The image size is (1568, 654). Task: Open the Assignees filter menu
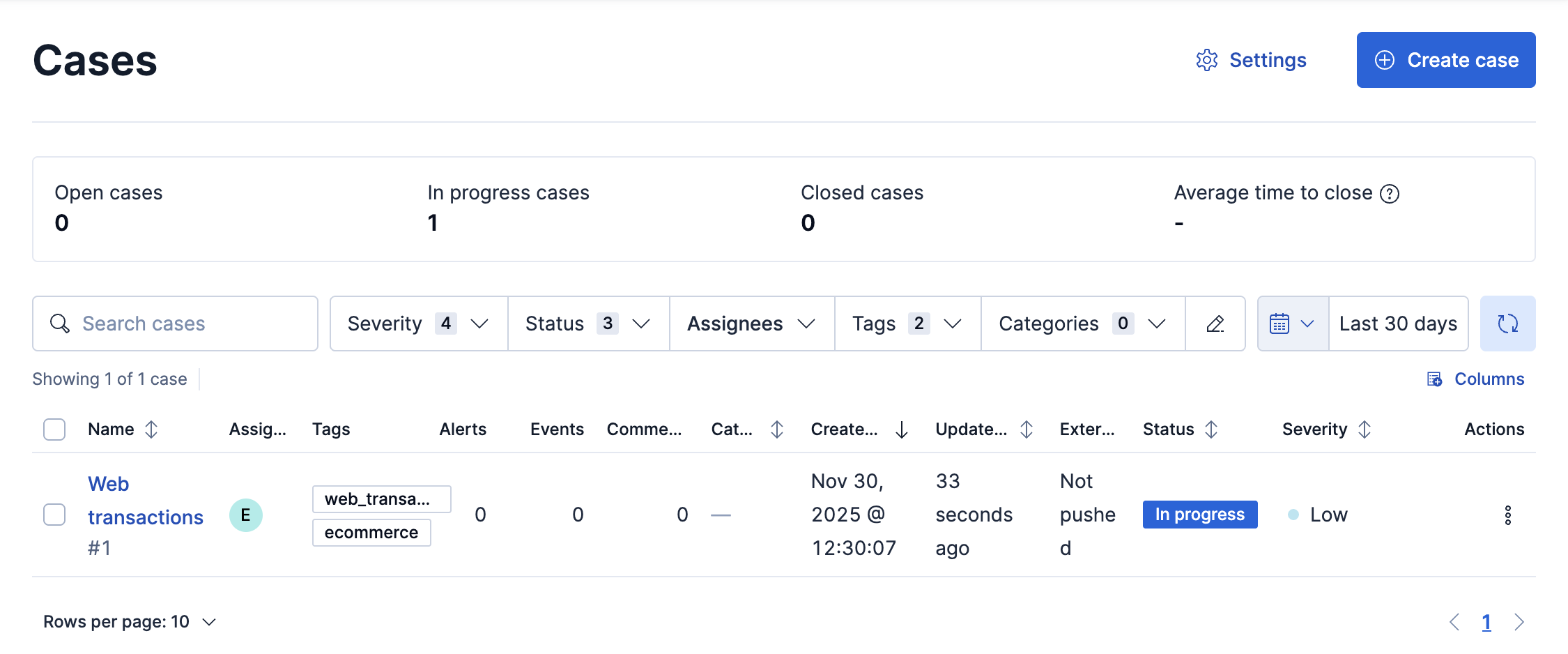750,324
